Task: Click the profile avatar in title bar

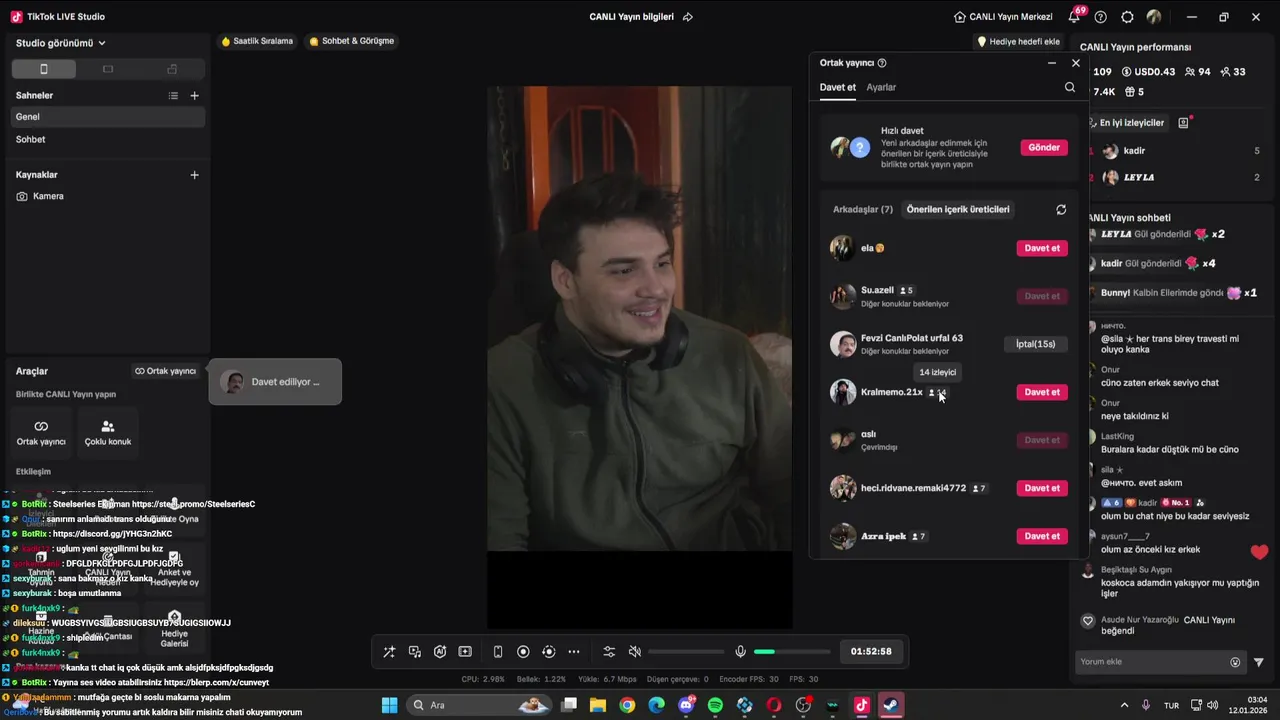Action: tap(1154, 17)
